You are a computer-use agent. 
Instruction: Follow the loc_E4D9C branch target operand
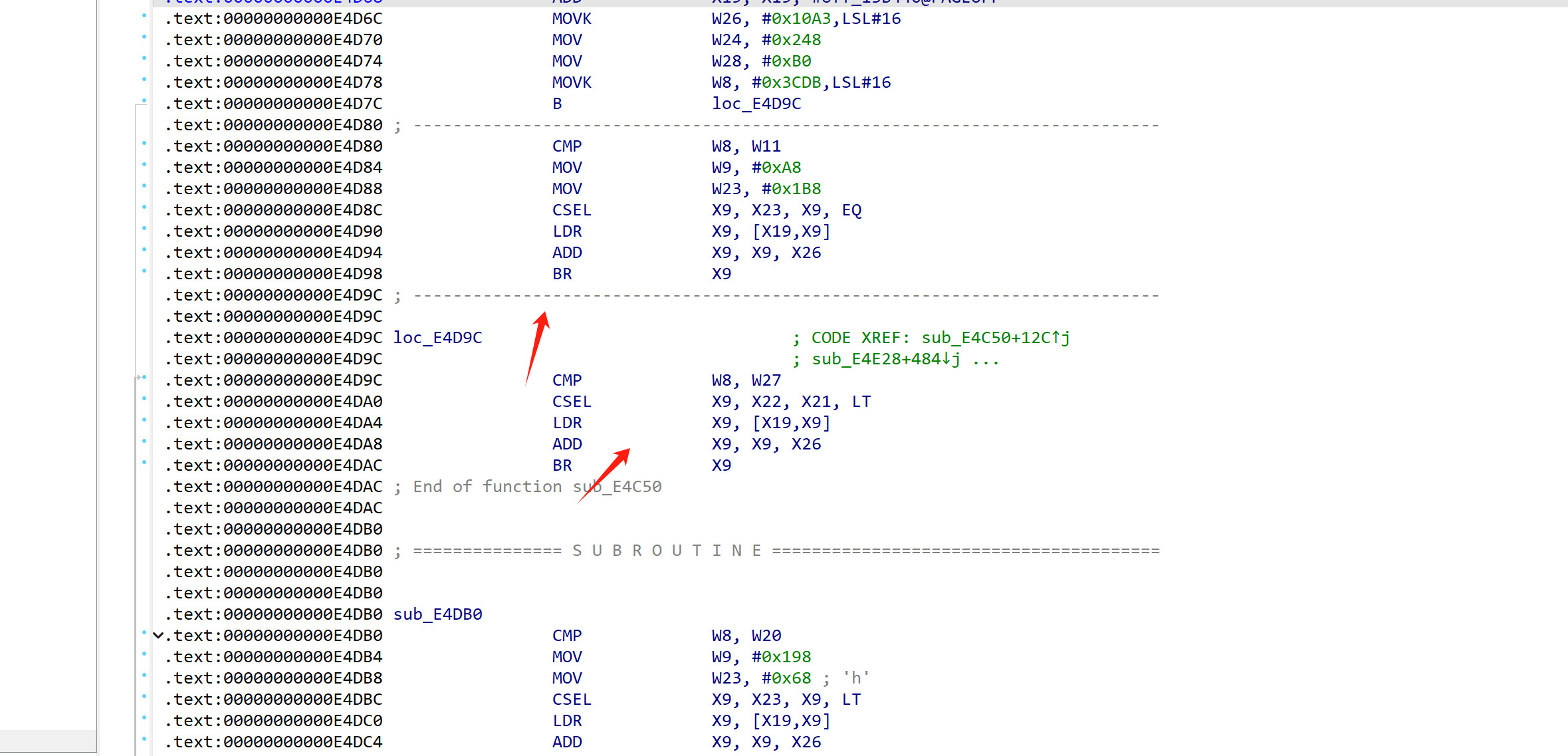coord(756,104)
